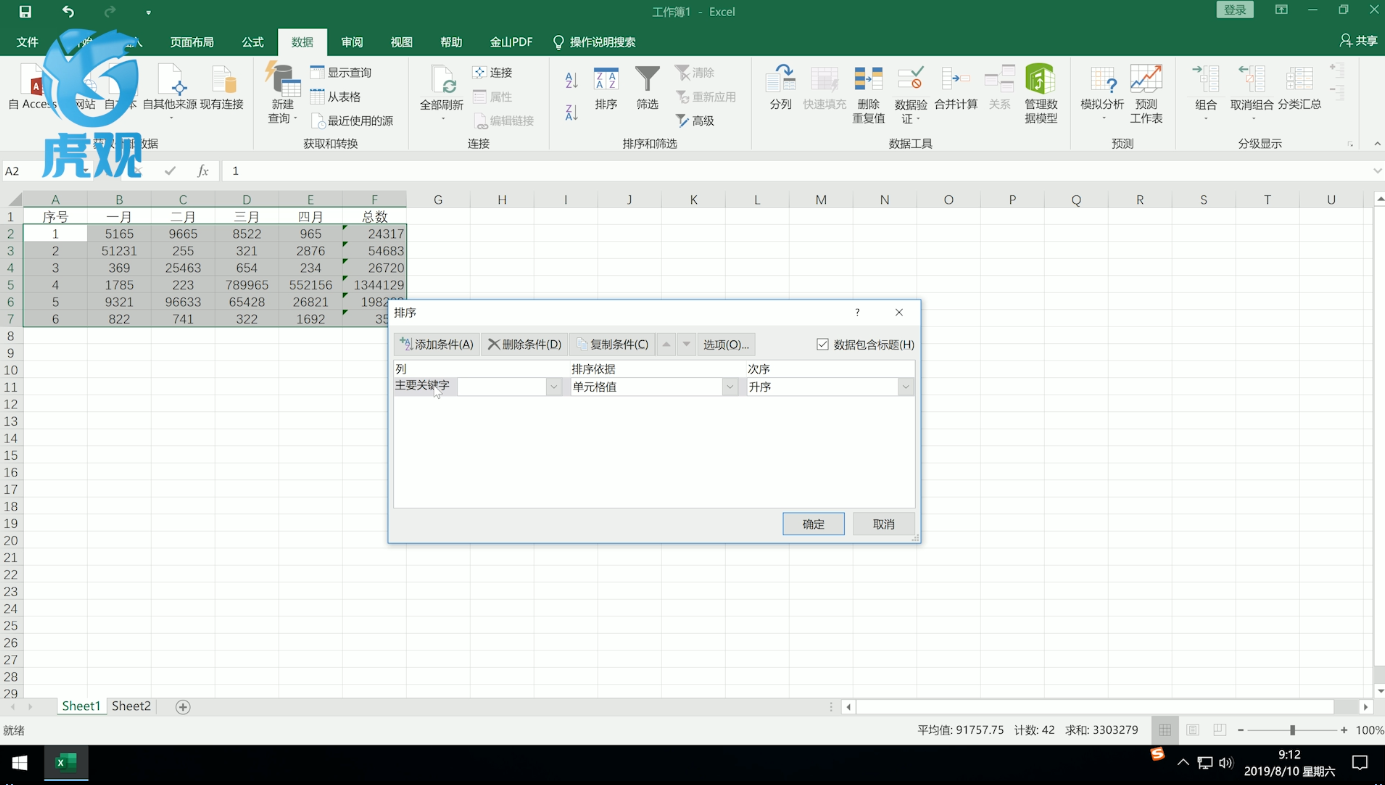
Task: Switch to Sheet2 worksheet tab
Action: click(x=131, y=706)
